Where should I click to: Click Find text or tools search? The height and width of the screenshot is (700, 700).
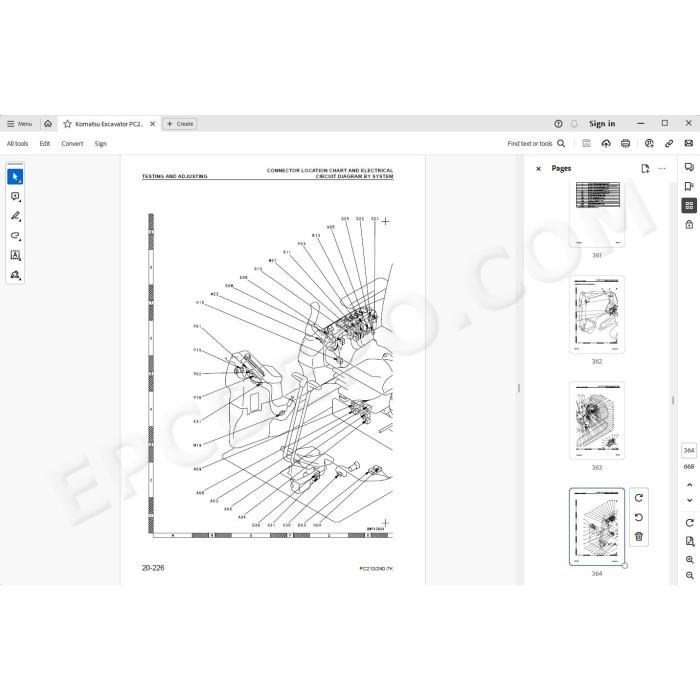(x=536, y=143)
